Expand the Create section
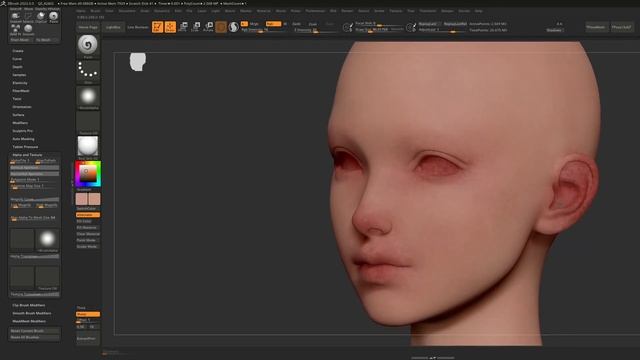This screenshot has height=360, width=640. [18, 51]
